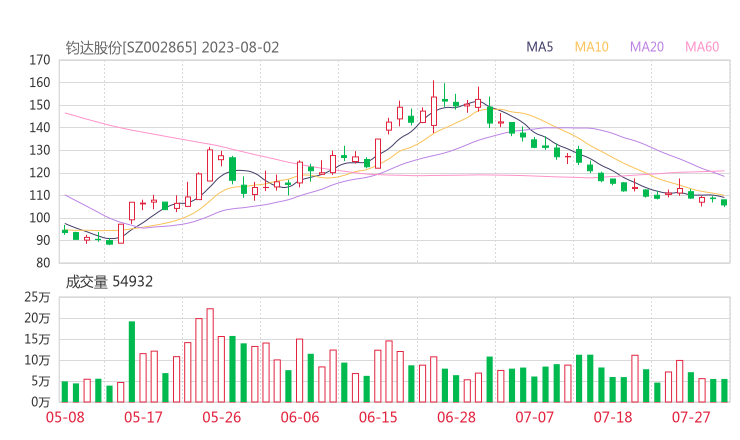Click the 25万 volume axis label

[x=37, y=297]
